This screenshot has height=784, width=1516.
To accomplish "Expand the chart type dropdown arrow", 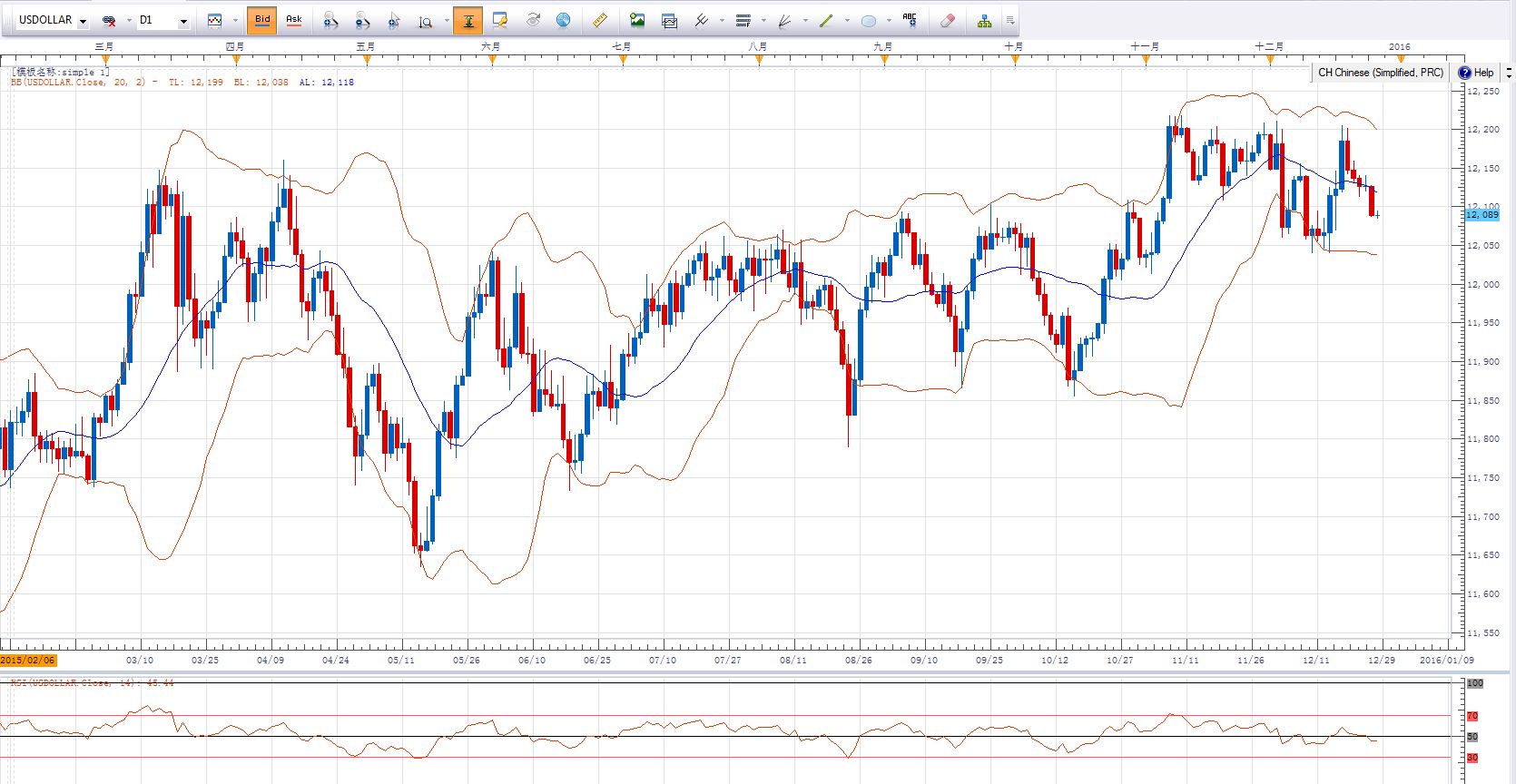I will tap(236, 20).
